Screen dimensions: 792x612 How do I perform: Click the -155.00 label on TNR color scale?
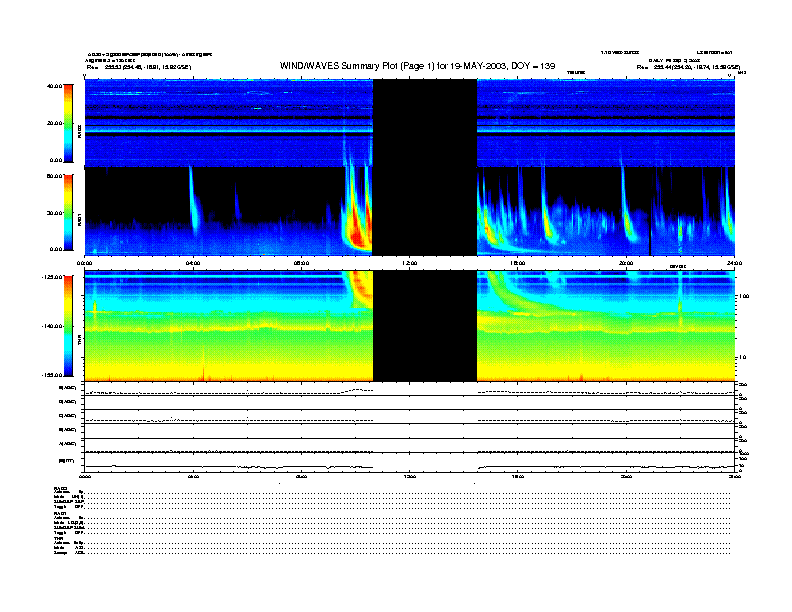(x=52, y=375)
